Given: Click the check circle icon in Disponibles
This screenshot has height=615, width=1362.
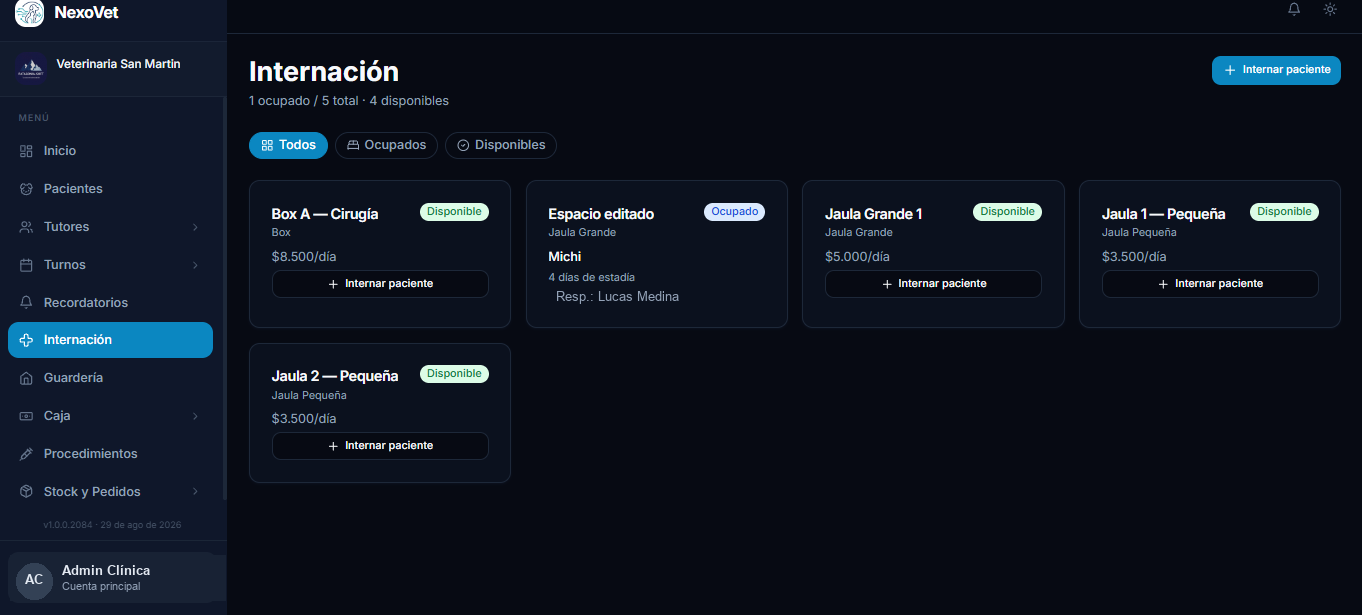Looking at the screenshot, I should click(463, 145).
